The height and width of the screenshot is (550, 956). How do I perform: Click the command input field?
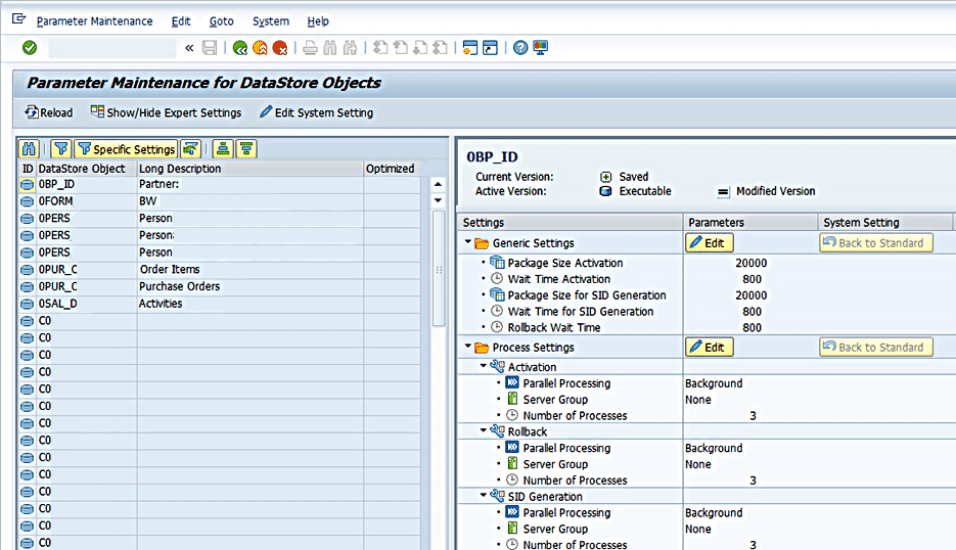pos(112,48)
